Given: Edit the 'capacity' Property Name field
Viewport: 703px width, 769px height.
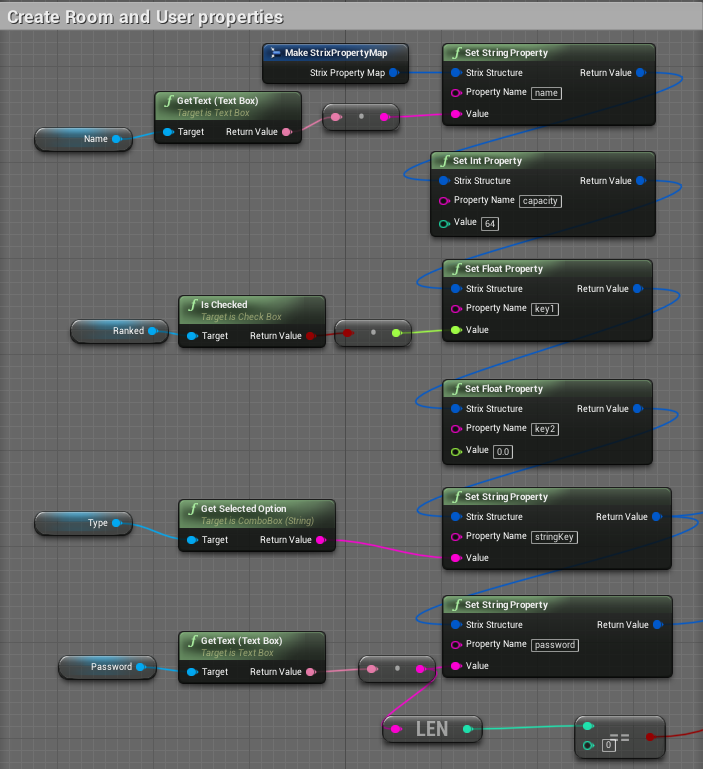Looking at the screenshot, I should pyautogui.click(x=540, y=201).
